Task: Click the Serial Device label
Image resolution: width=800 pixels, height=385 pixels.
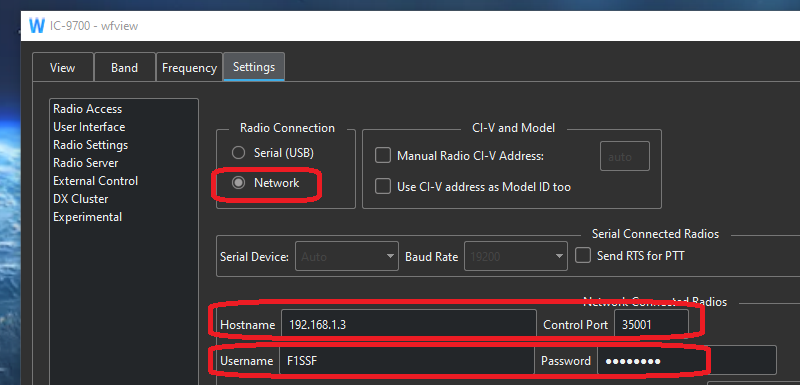Action: click(255, 256)
